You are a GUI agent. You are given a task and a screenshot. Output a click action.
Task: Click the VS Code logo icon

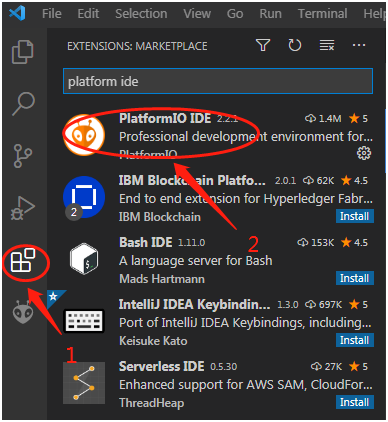pos(17,13)
